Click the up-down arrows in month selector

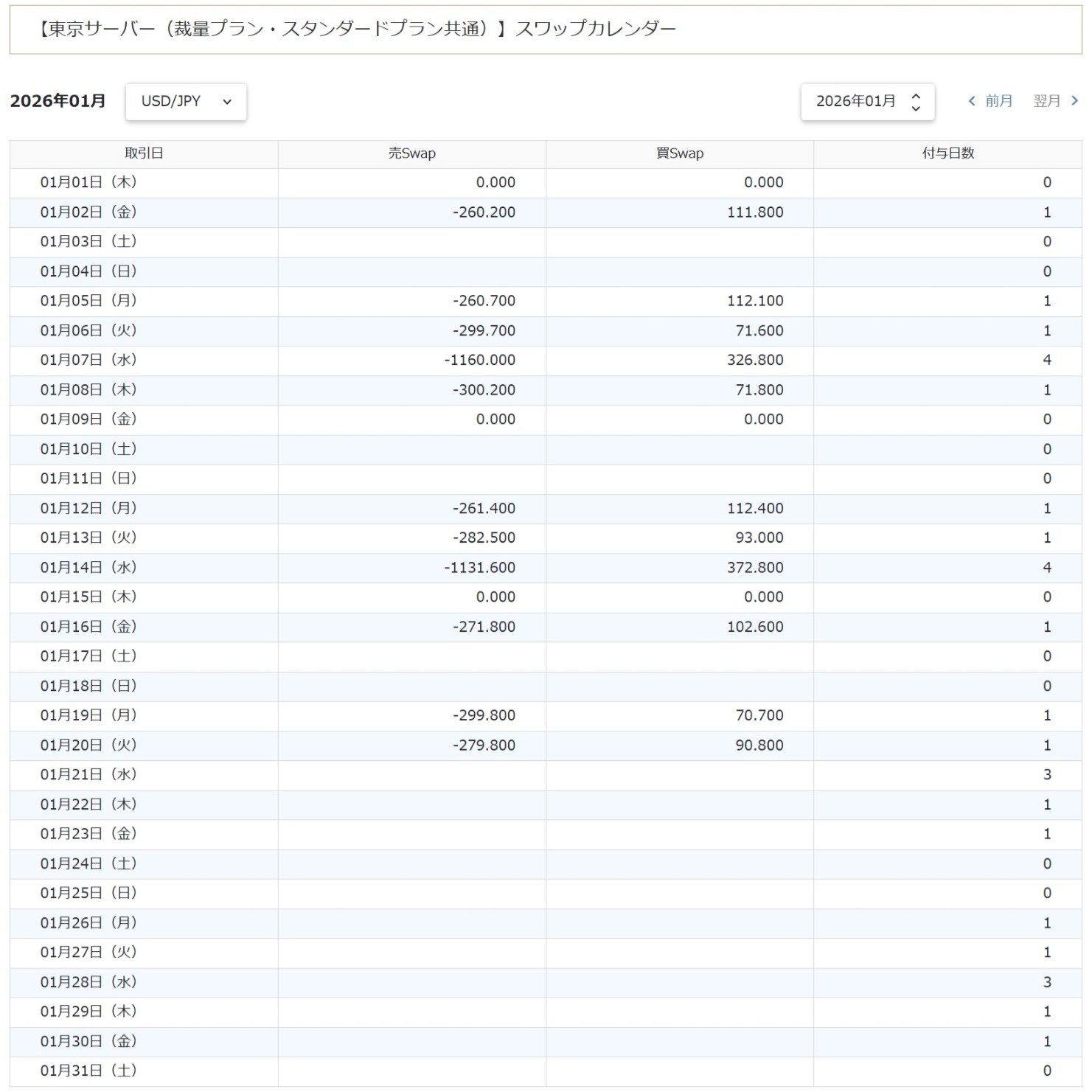(x=916, y=102)
